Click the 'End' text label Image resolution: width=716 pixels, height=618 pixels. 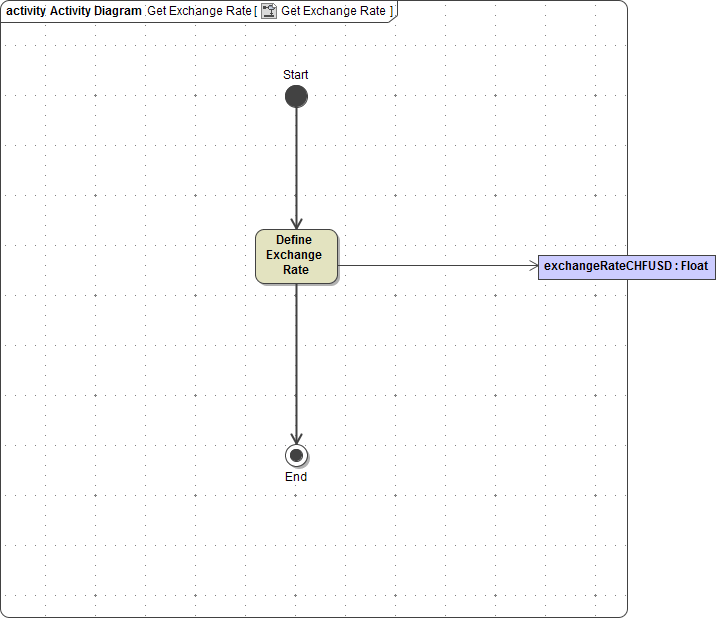point(296,477)
